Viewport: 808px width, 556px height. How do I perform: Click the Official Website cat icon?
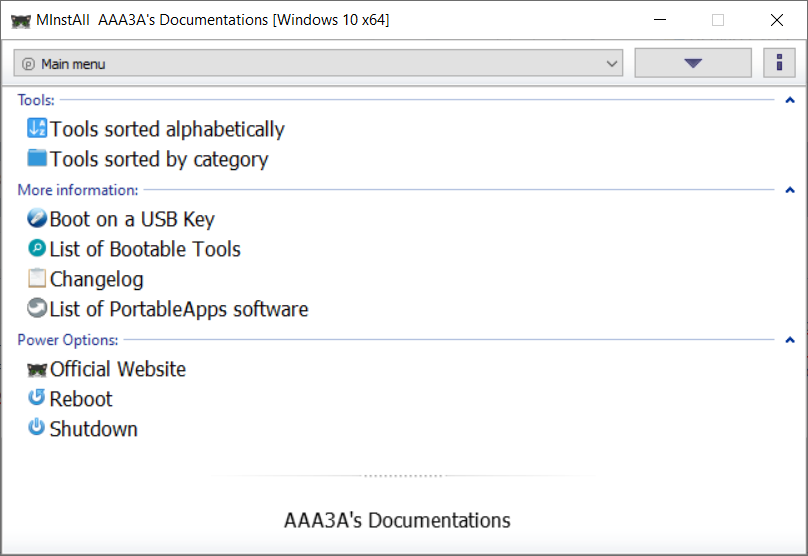click(37, 369)
